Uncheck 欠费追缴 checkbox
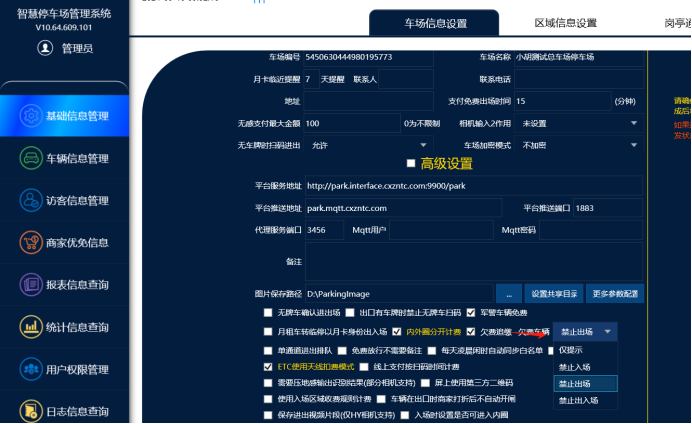The image size is (692, 424). click(471, 332)
